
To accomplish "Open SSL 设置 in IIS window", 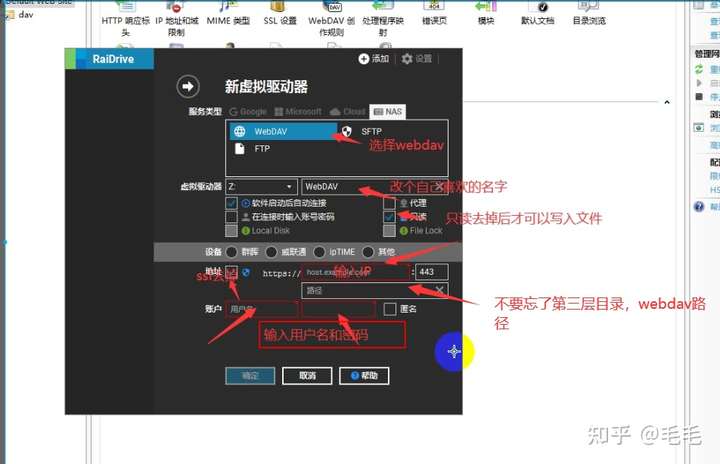I will pyautogui.click(x=280, y=14).
